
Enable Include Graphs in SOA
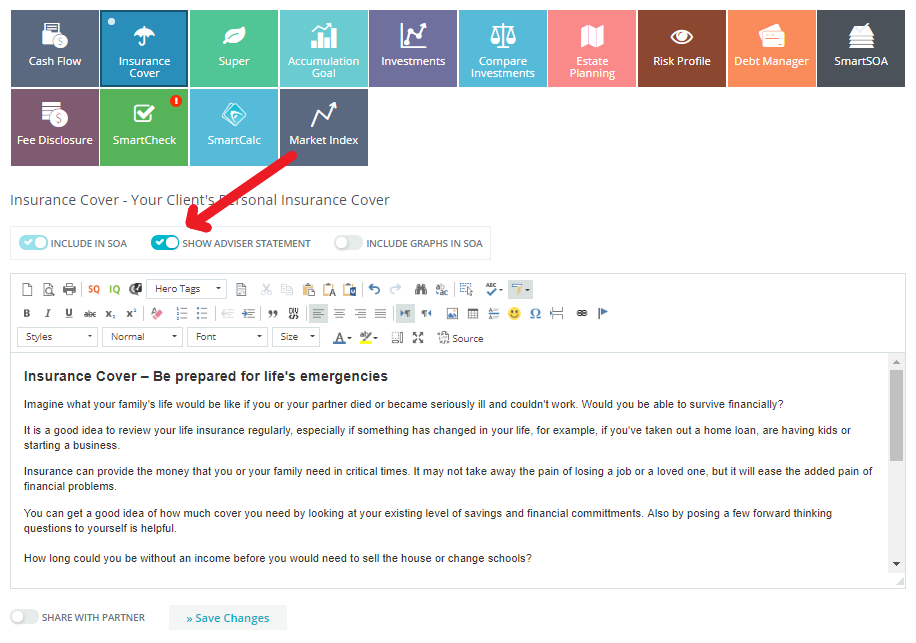click(x=348, y=243)
